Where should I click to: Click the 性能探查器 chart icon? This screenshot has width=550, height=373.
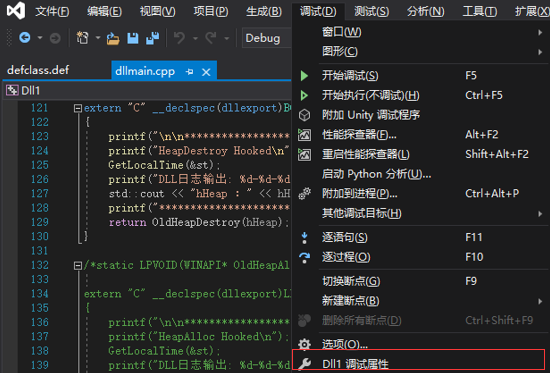click(x=304, y=135)
